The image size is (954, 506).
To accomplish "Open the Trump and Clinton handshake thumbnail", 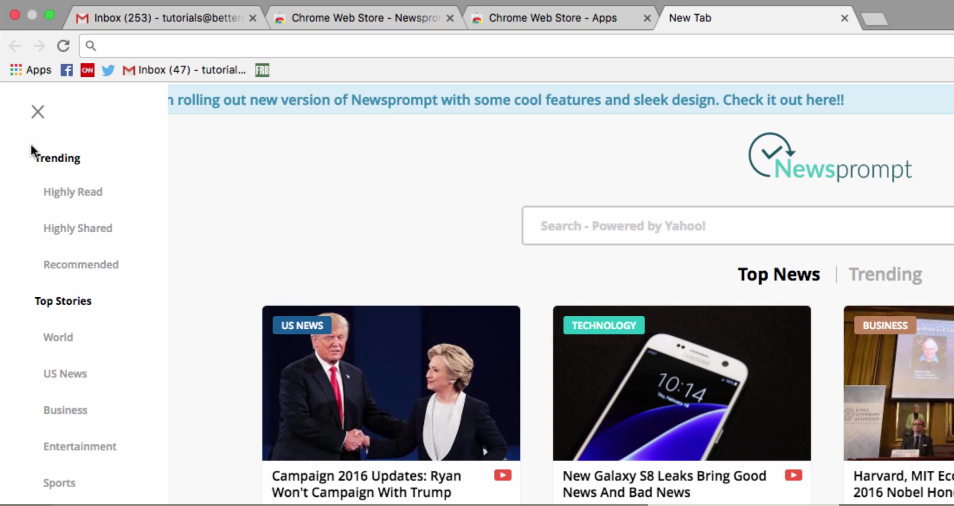I will [x=391, y=383].
